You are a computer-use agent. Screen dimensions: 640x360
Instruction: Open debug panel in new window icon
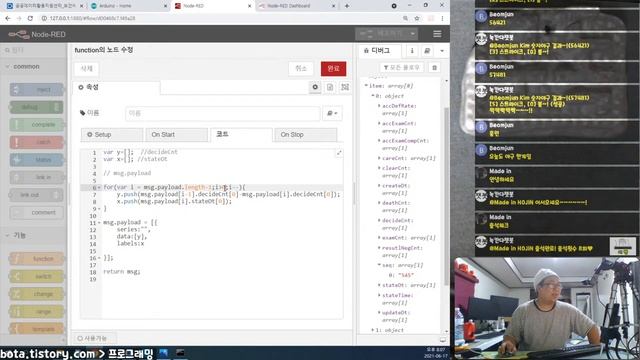pos(443,340)
